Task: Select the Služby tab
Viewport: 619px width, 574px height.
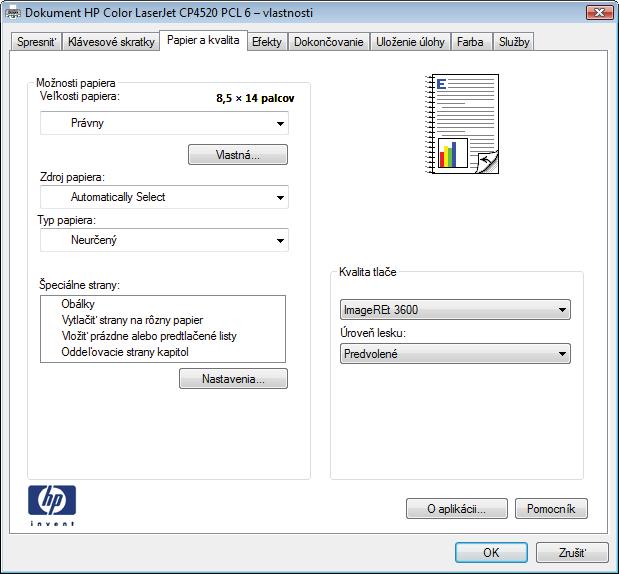Action: pyautogui.click(x=514, y=41)
